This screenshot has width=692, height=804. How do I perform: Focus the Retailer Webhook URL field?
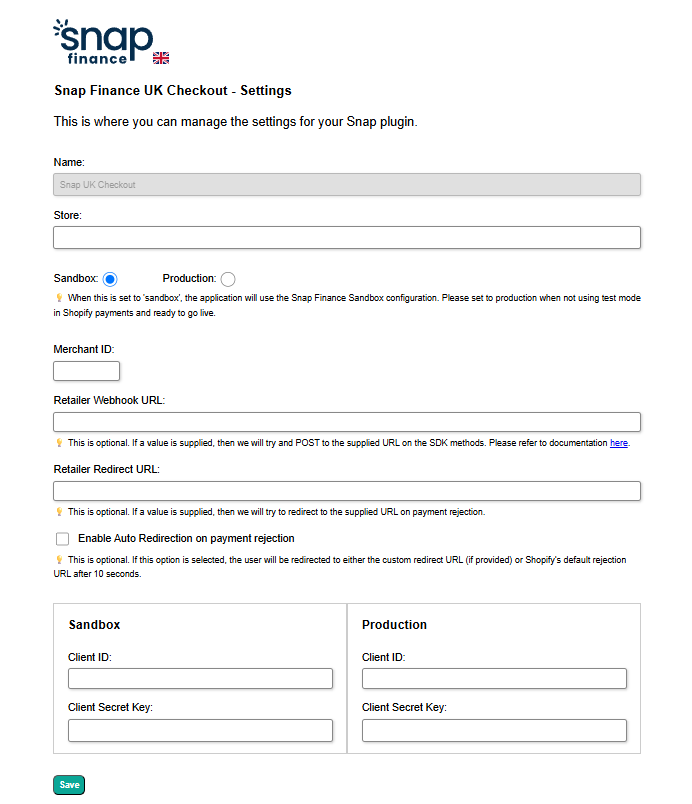[x=347, y=422]
